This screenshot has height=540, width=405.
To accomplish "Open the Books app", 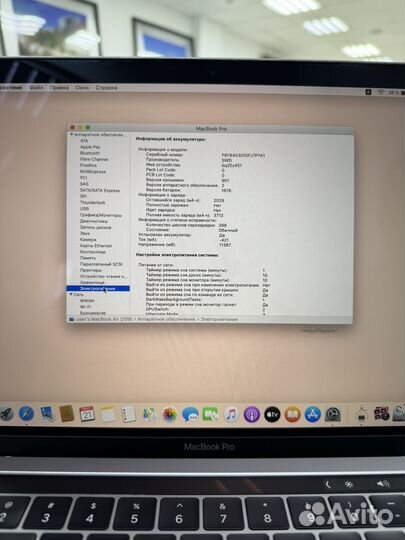I will [292, 414].
